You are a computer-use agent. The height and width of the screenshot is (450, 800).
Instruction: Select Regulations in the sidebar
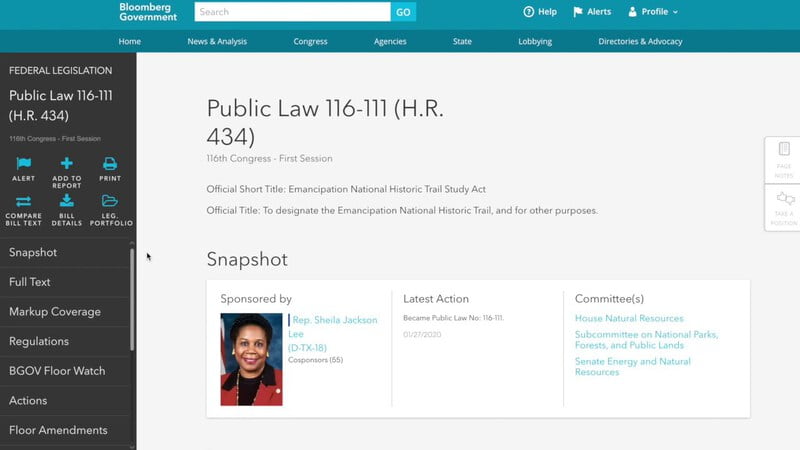pyautogui.click(x=65, y=341)
